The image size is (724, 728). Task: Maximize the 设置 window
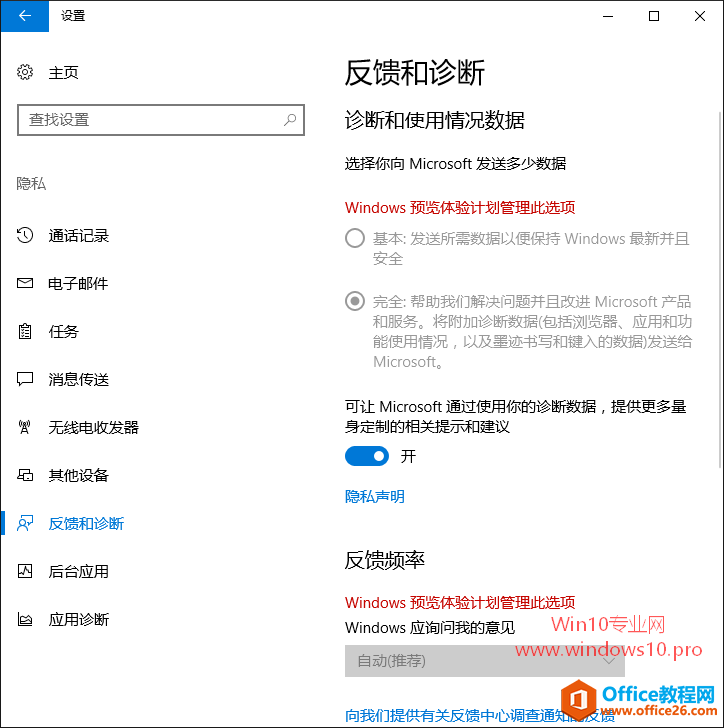[654, 16]
